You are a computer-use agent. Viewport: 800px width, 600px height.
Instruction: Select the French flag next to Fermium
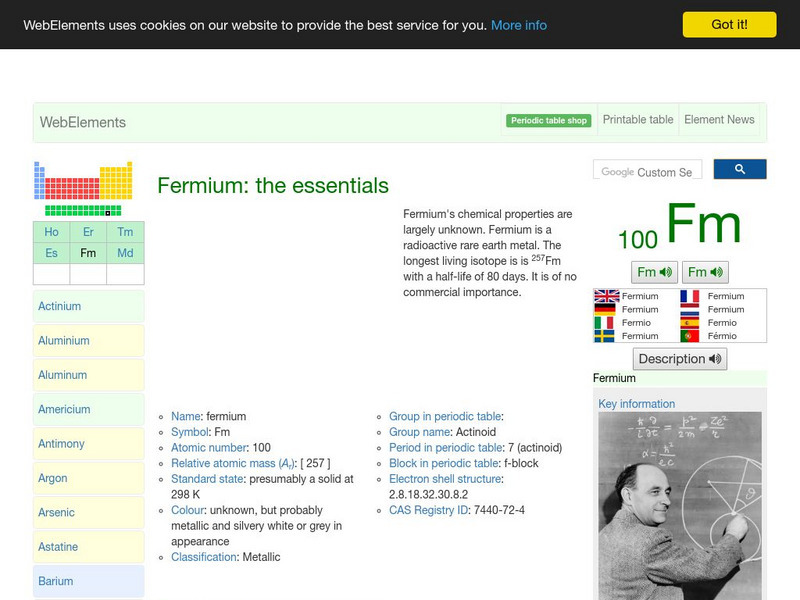click(x=690, y=296)
